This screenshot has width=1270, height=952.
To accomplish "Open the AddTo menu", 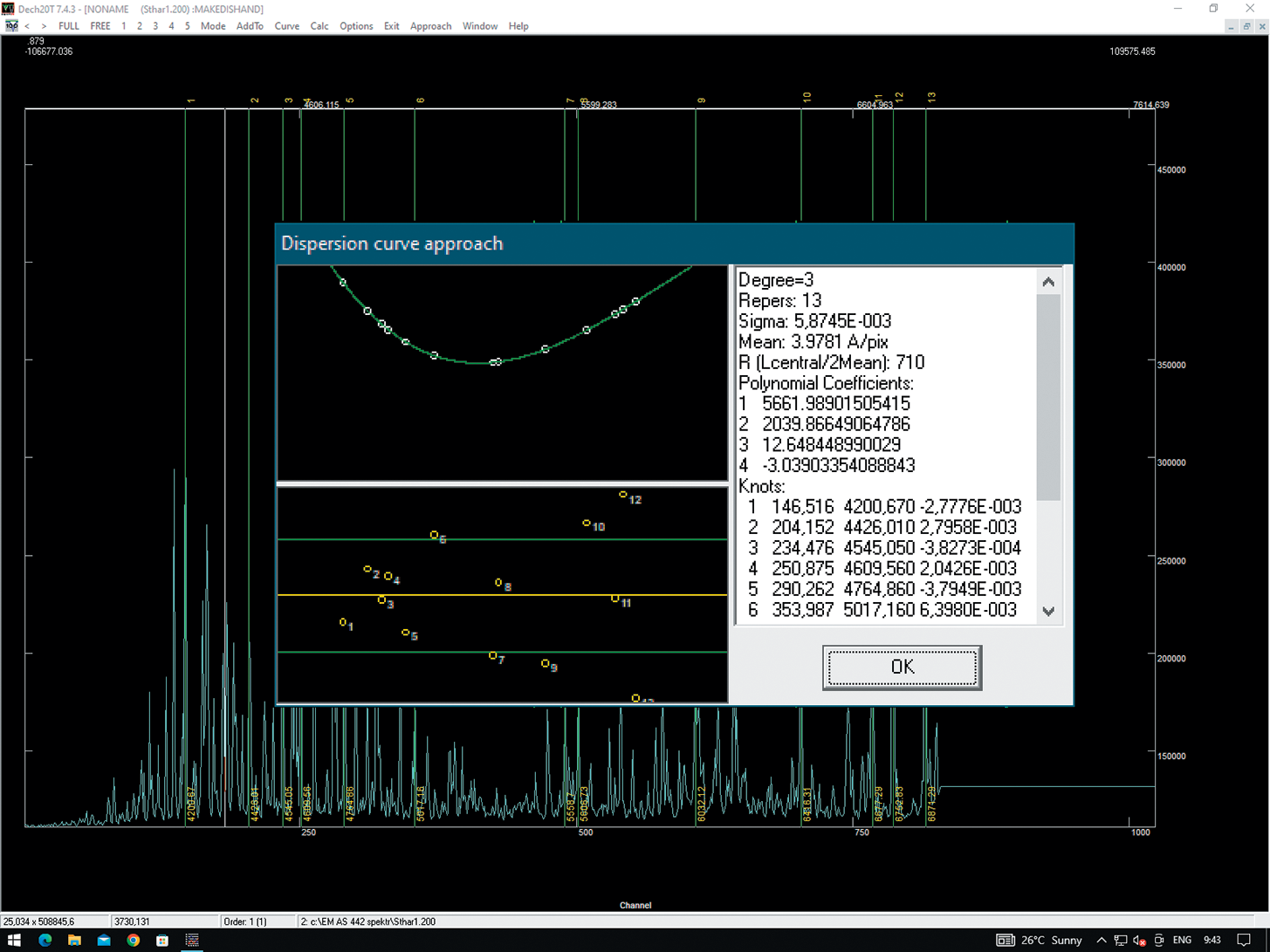I will click(249, 26).
